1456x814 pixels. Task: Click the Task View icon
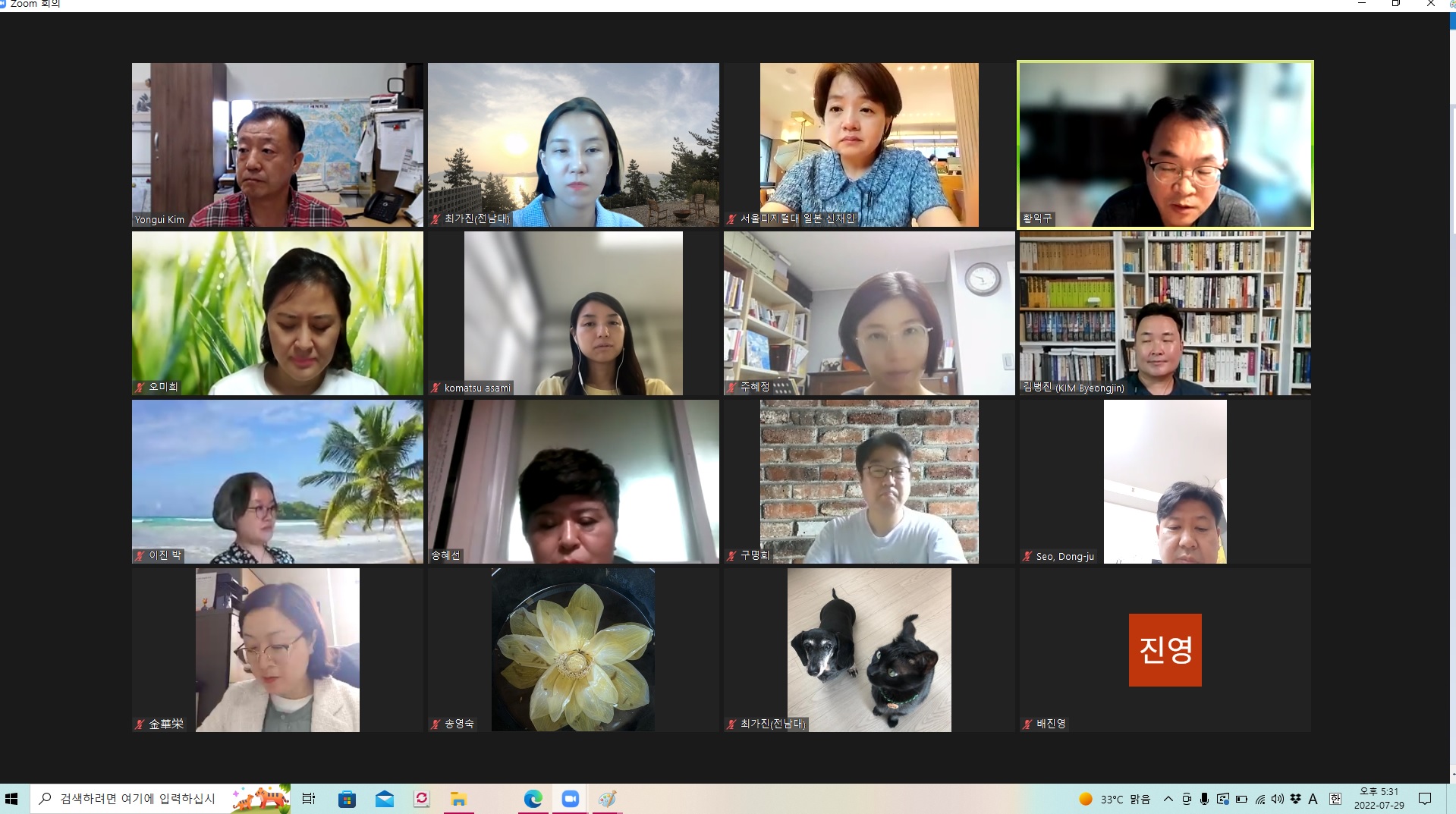tap(309, 799)
